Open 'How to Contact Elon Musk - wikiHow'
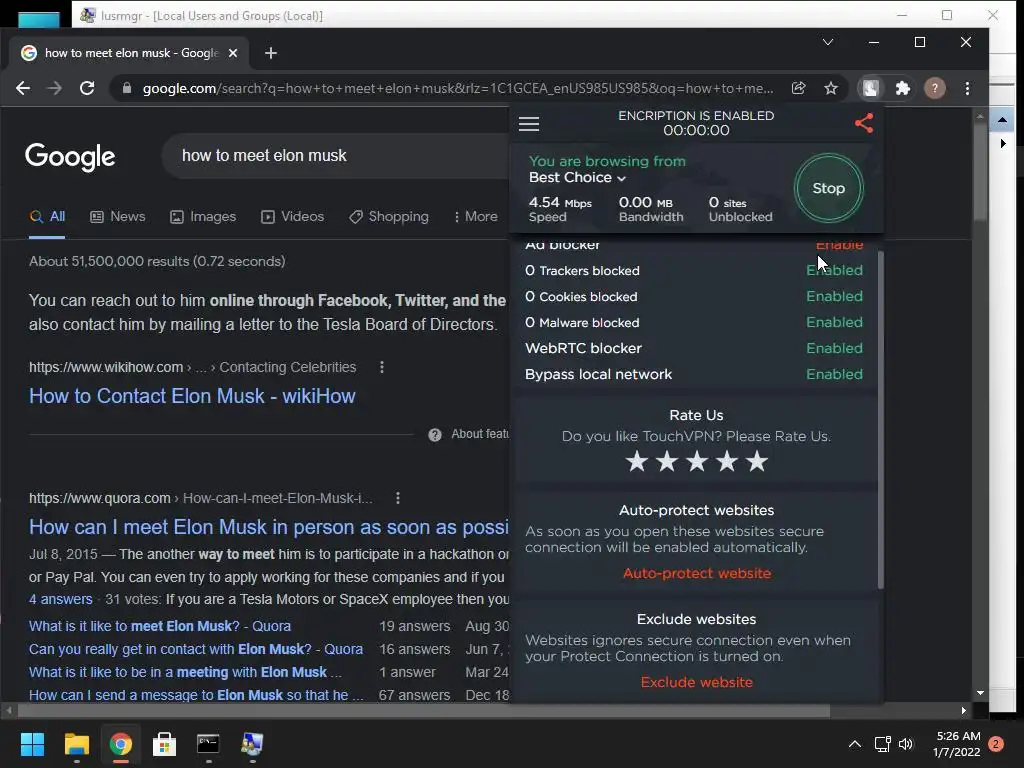The width and height of the screenshot is (1024, 768). pyautogui.click(x=192, y=396)
